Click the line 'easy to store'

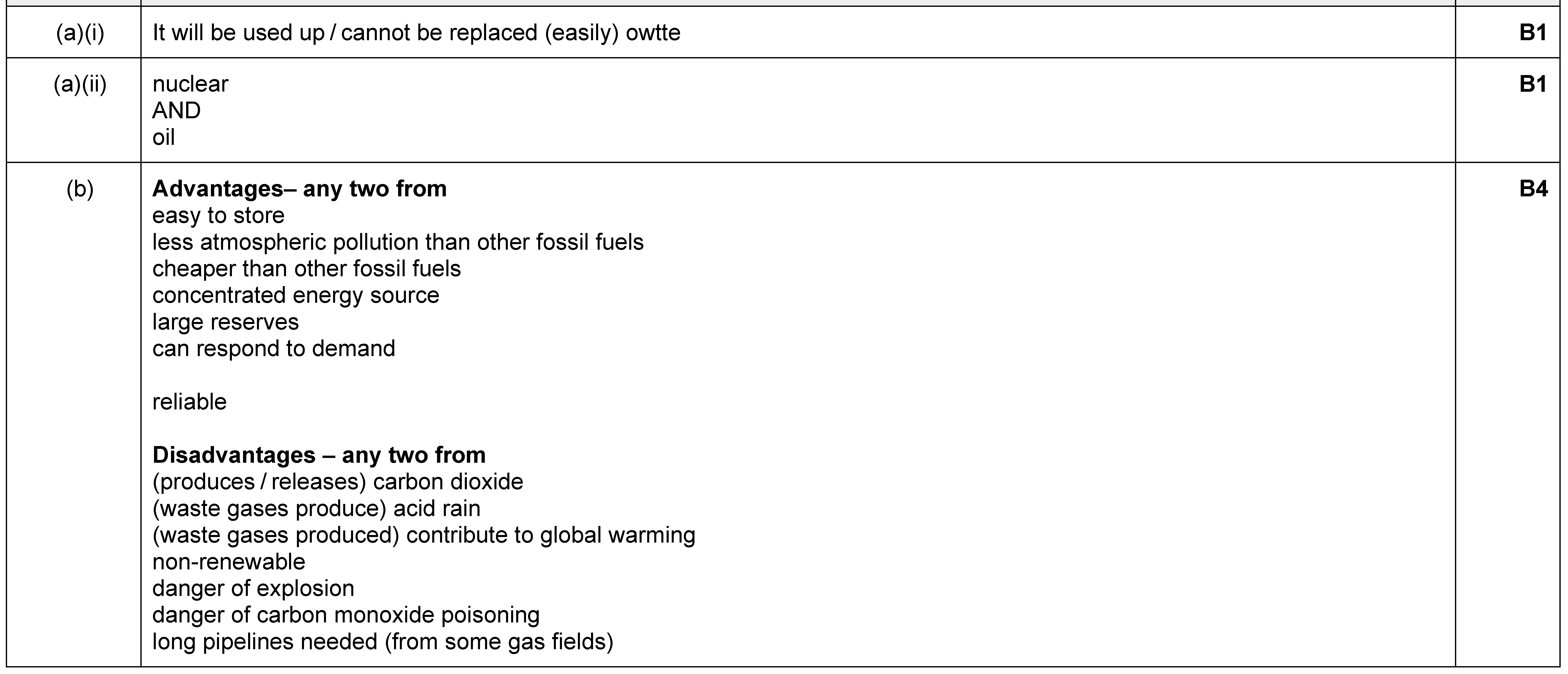pos(219,215)
